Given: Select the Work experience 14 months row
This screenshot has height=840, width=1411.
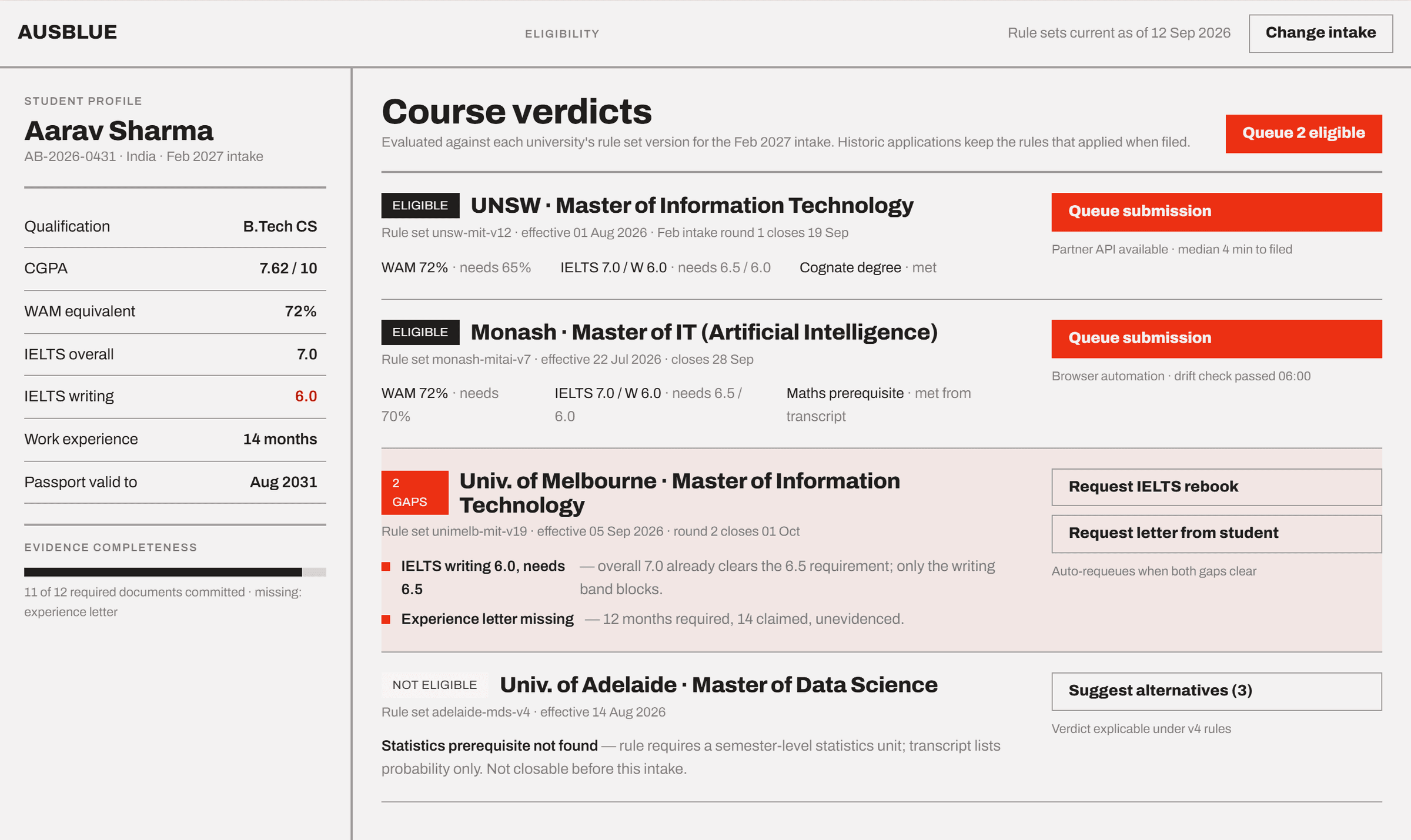Looking at the screenshot, I should click(x=175, y=440).
